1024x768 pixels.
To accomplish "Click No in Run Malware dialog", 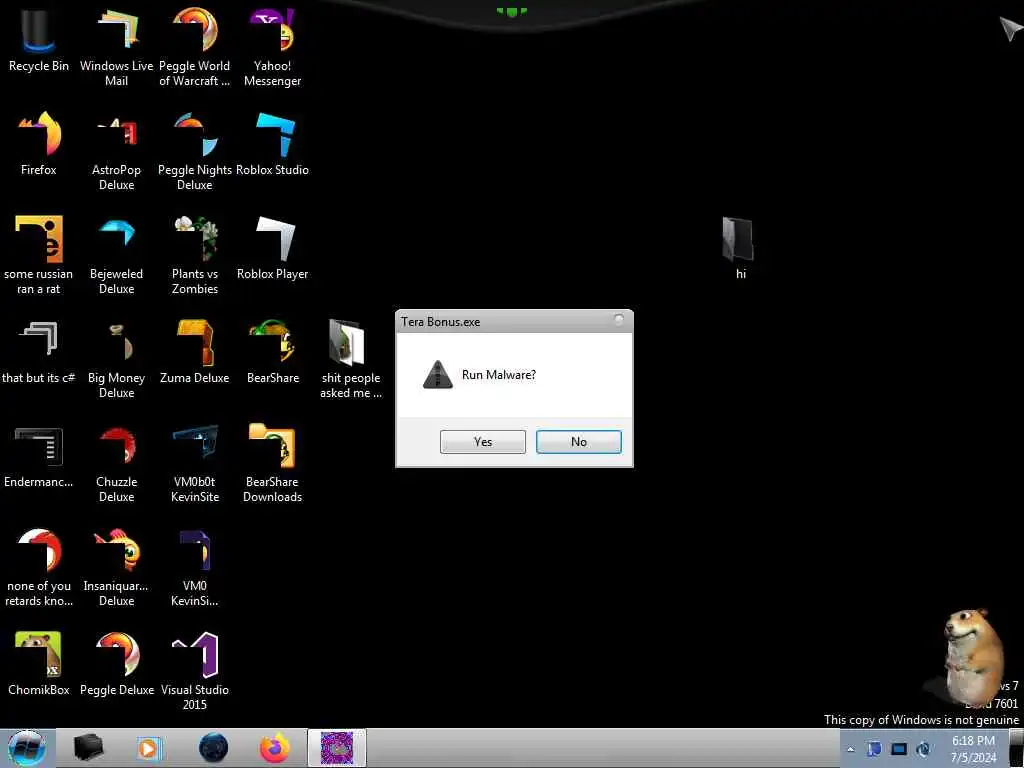I will coord(579,441).
